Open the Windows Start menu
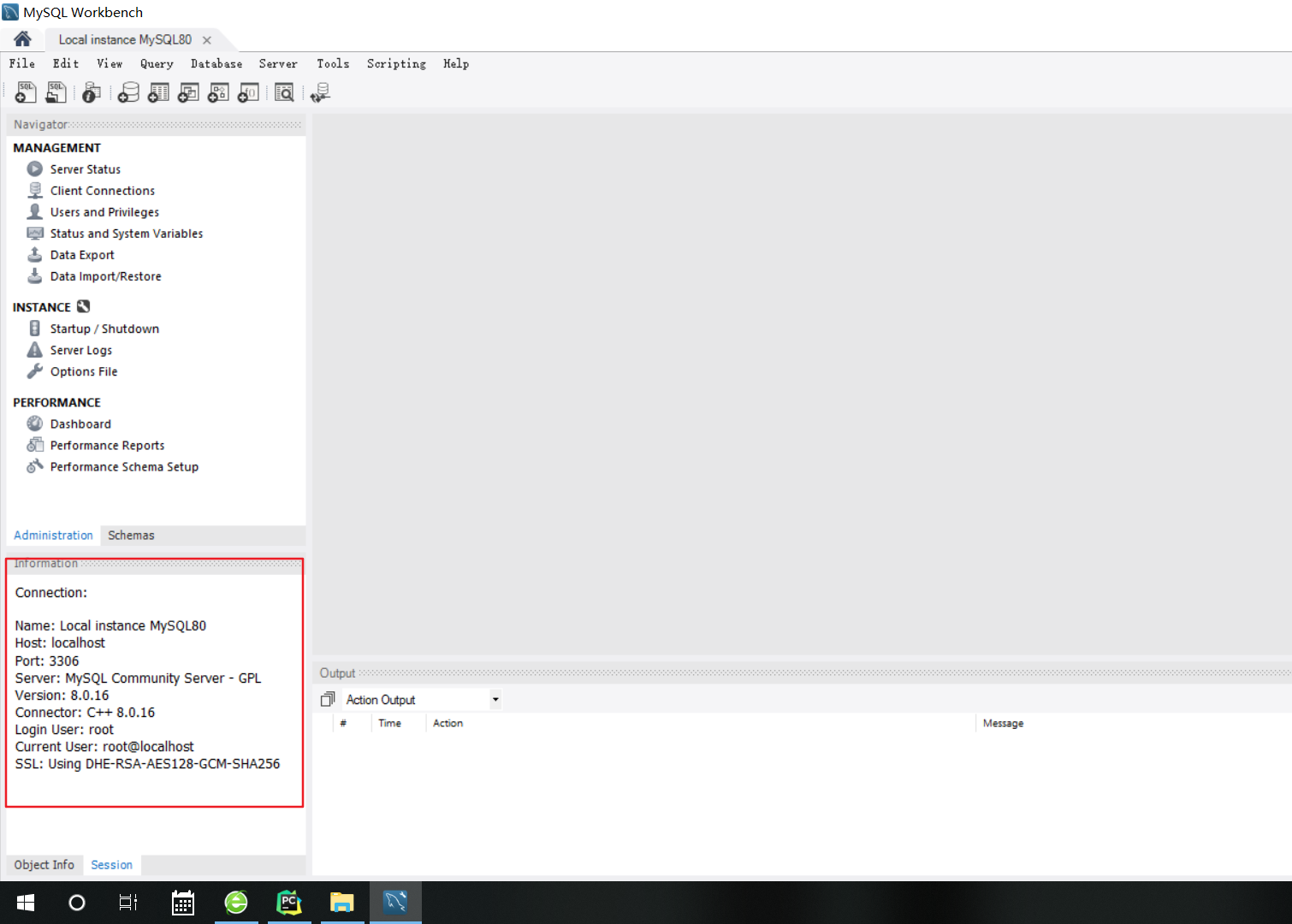1292x924 pixels. point(26,903)
